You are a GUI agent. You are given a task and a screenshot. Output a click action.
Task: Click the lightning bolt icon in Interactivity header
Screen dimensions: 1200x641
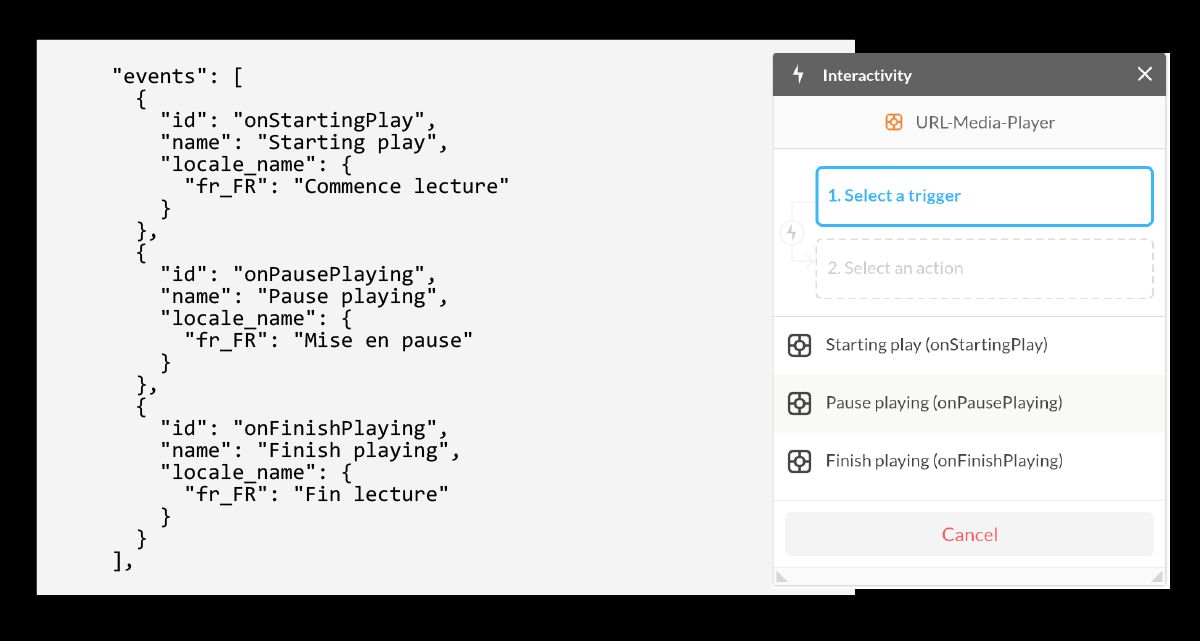[797, 74]
